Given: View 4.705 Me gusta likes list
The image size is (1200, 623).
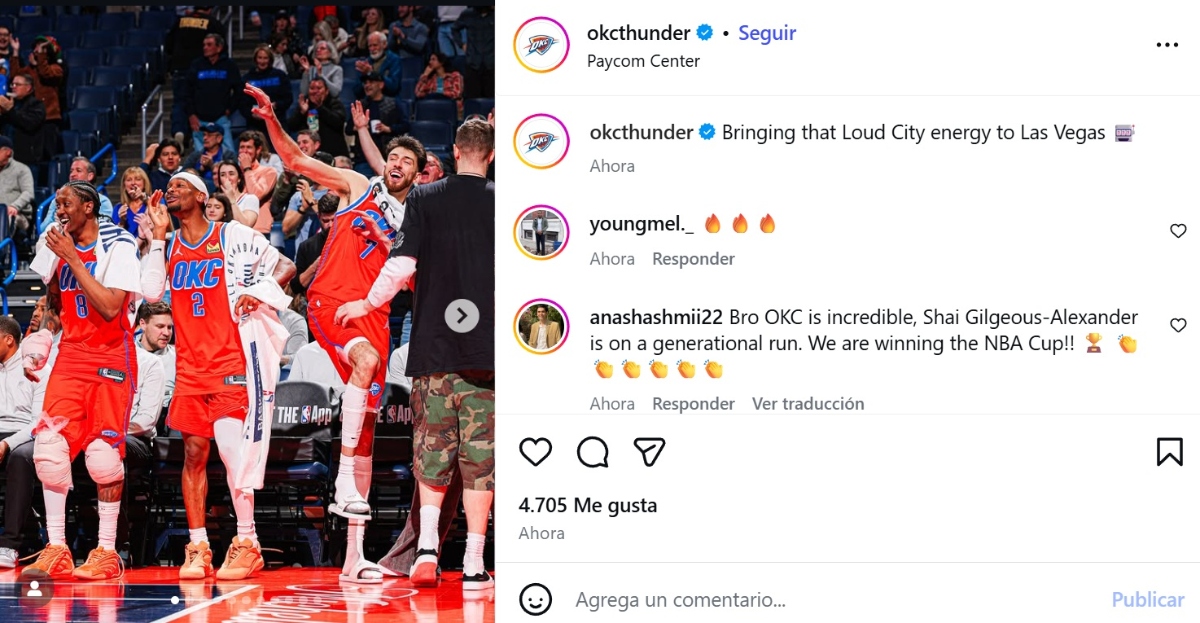Looking at the screenshot, I should pyautogui.click(x=588, y=506).
